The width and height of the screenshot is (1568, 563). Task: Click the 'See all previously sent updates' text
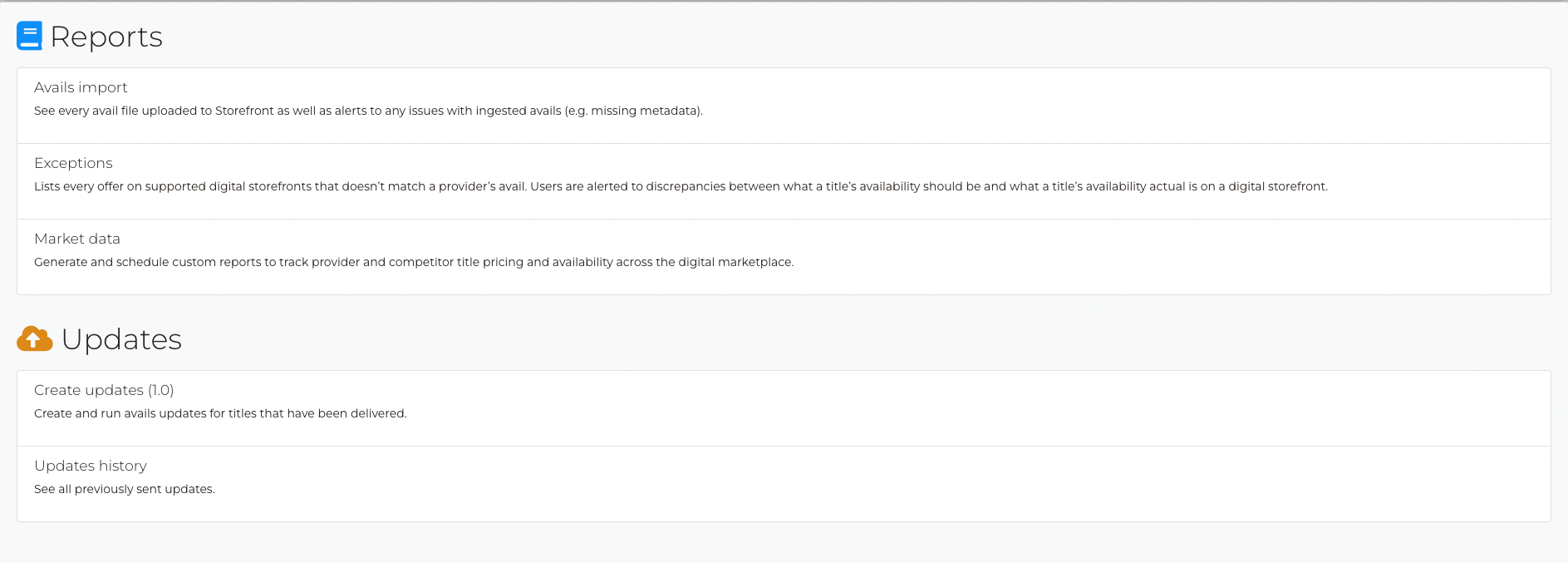coord(124,489)
